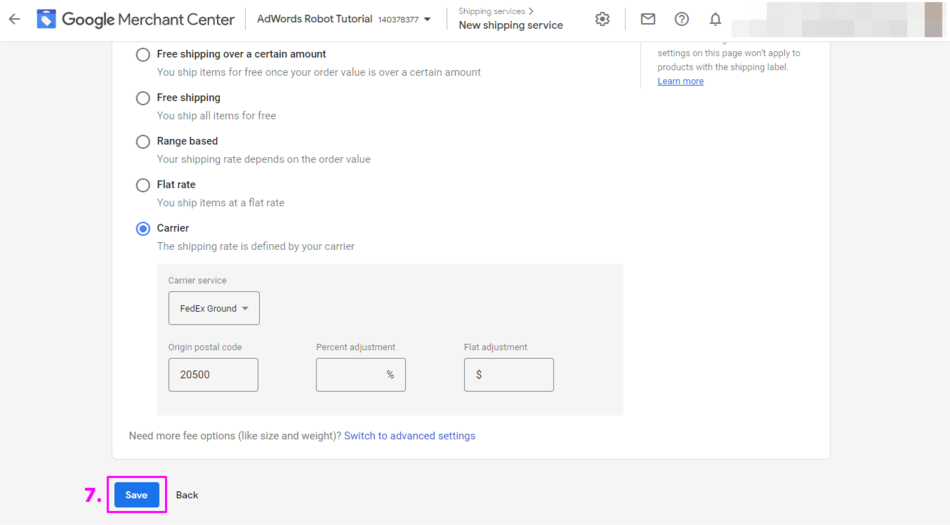Click the Save button

[x=137, y=495]
